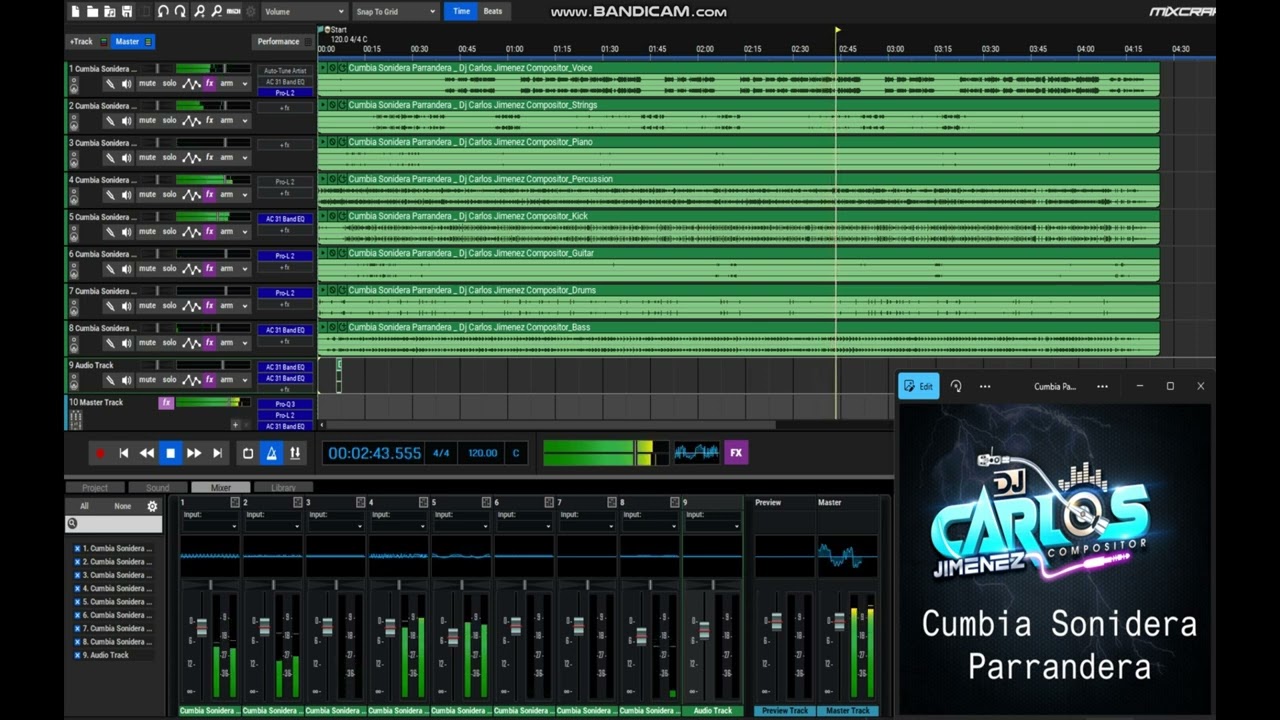Click the +Track button
Screen dimensions: 1280x720
pos(81,42)
